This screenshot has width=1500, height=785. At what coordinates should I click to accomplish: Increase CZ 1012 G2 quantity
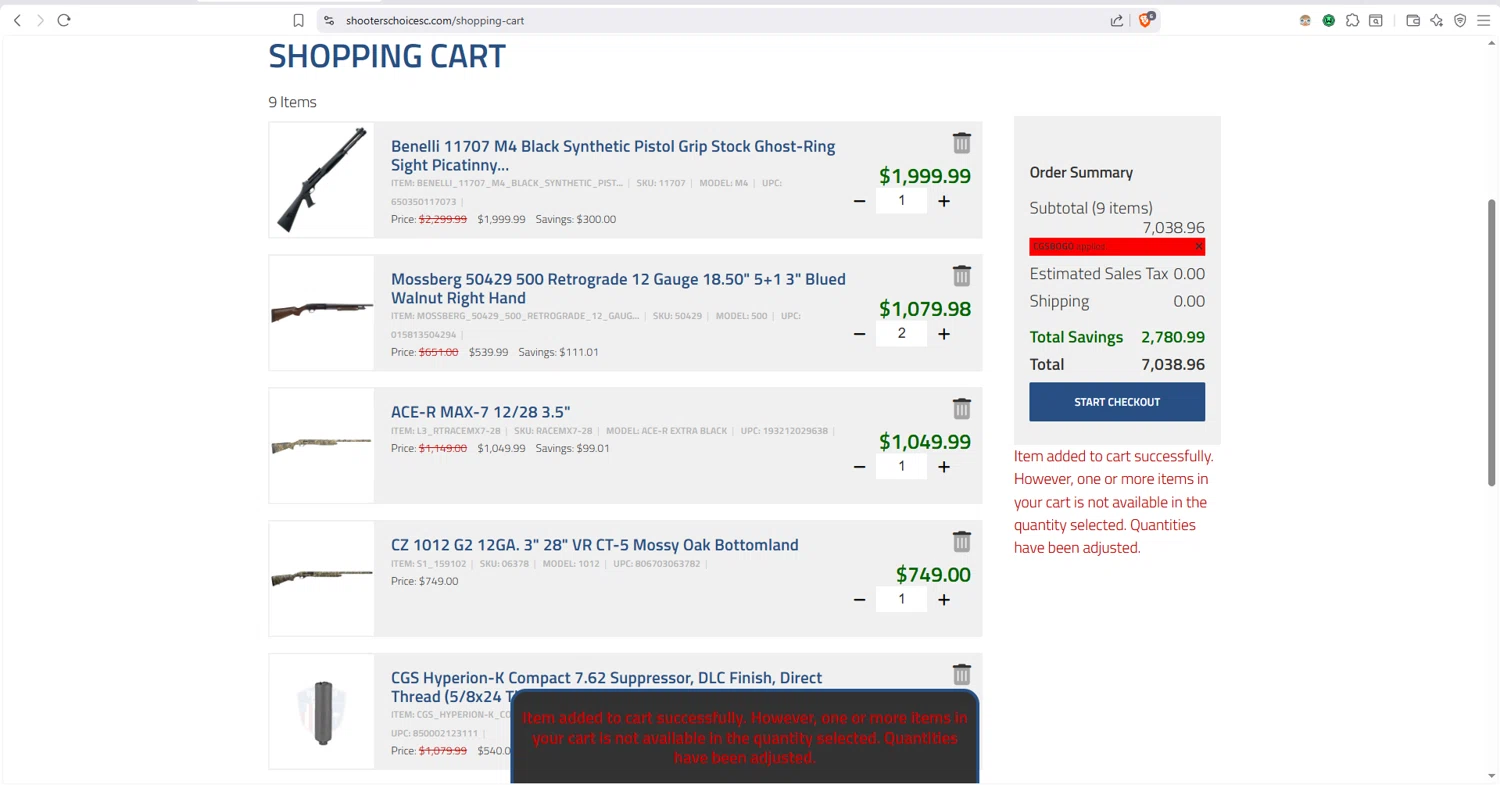944,600
